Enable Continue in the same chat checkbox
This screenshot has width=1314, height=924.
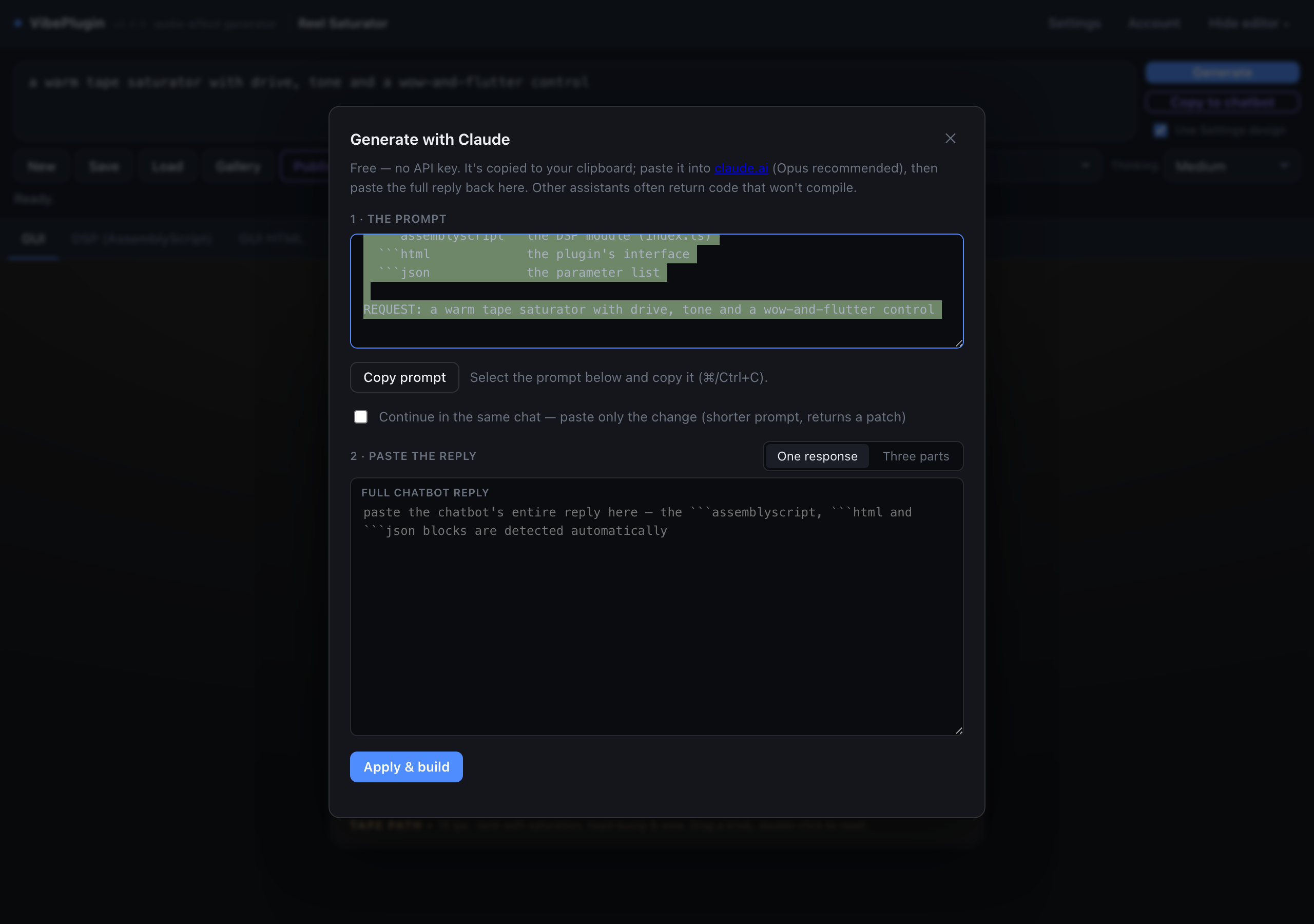360,417
